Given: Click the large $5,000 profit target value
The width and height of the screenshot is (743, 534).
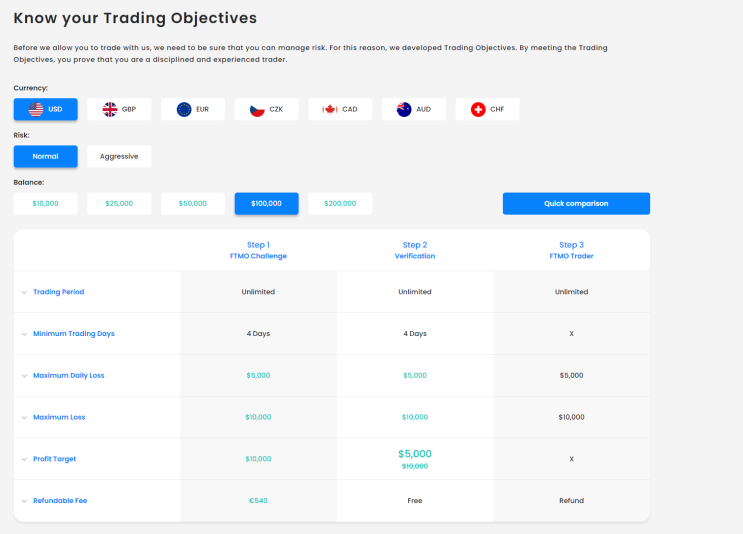Looking at the screenshot, I should (415, 454).
